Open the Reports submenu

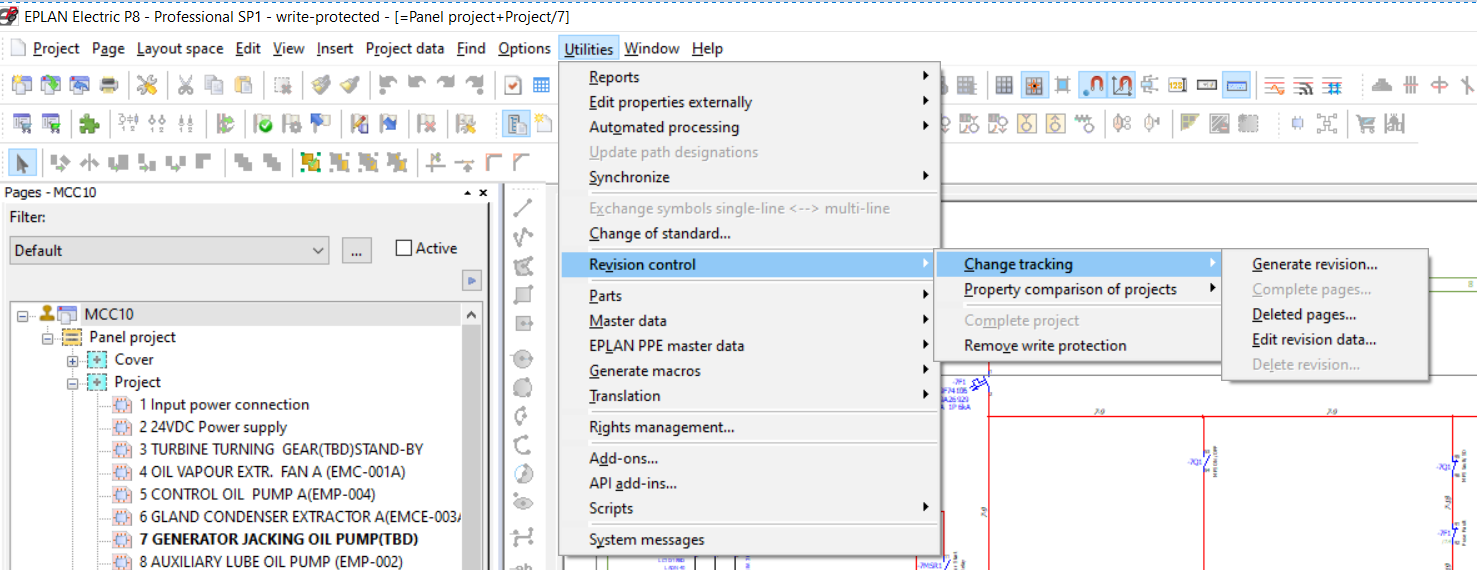(750, 77)
